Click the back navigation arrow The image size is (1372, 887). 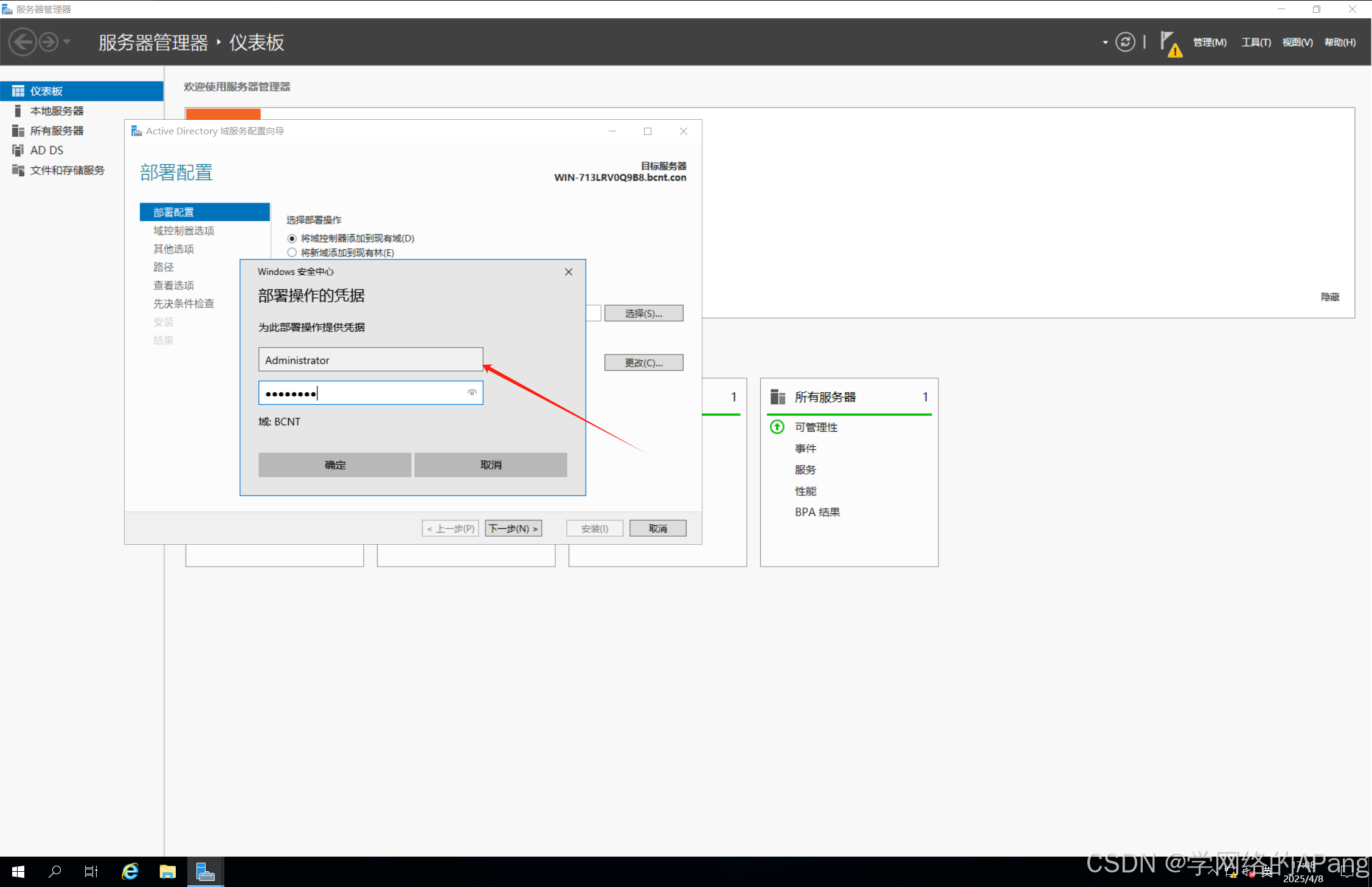(23, 42)
